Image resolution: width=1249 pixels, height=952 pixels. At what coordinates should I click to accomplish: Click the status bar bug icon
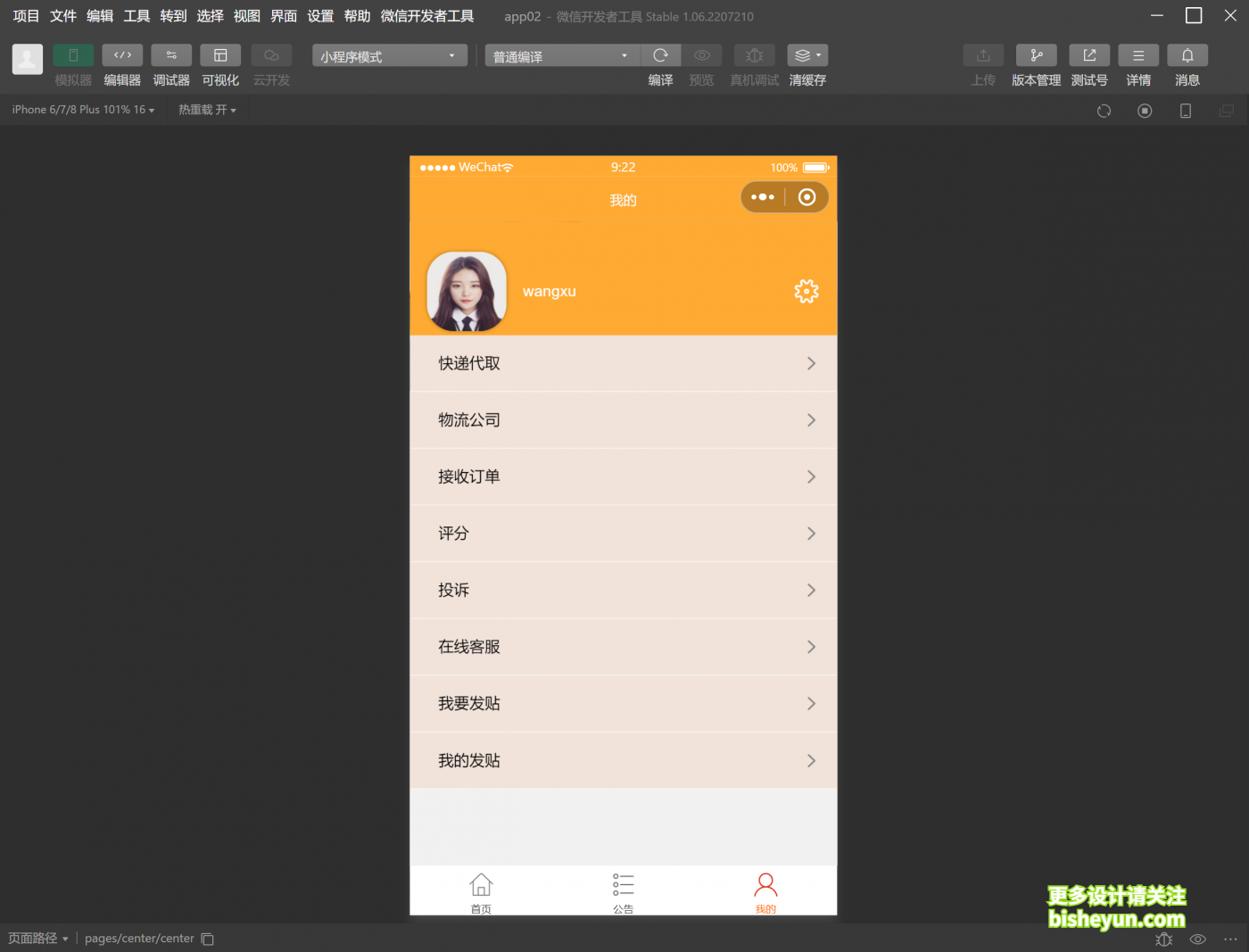(x=1164, y=939)
